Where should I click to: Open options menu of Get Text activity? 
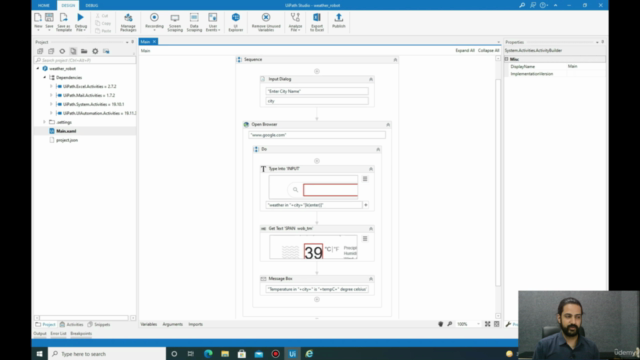pyautogui.click(x=365, y=238)
